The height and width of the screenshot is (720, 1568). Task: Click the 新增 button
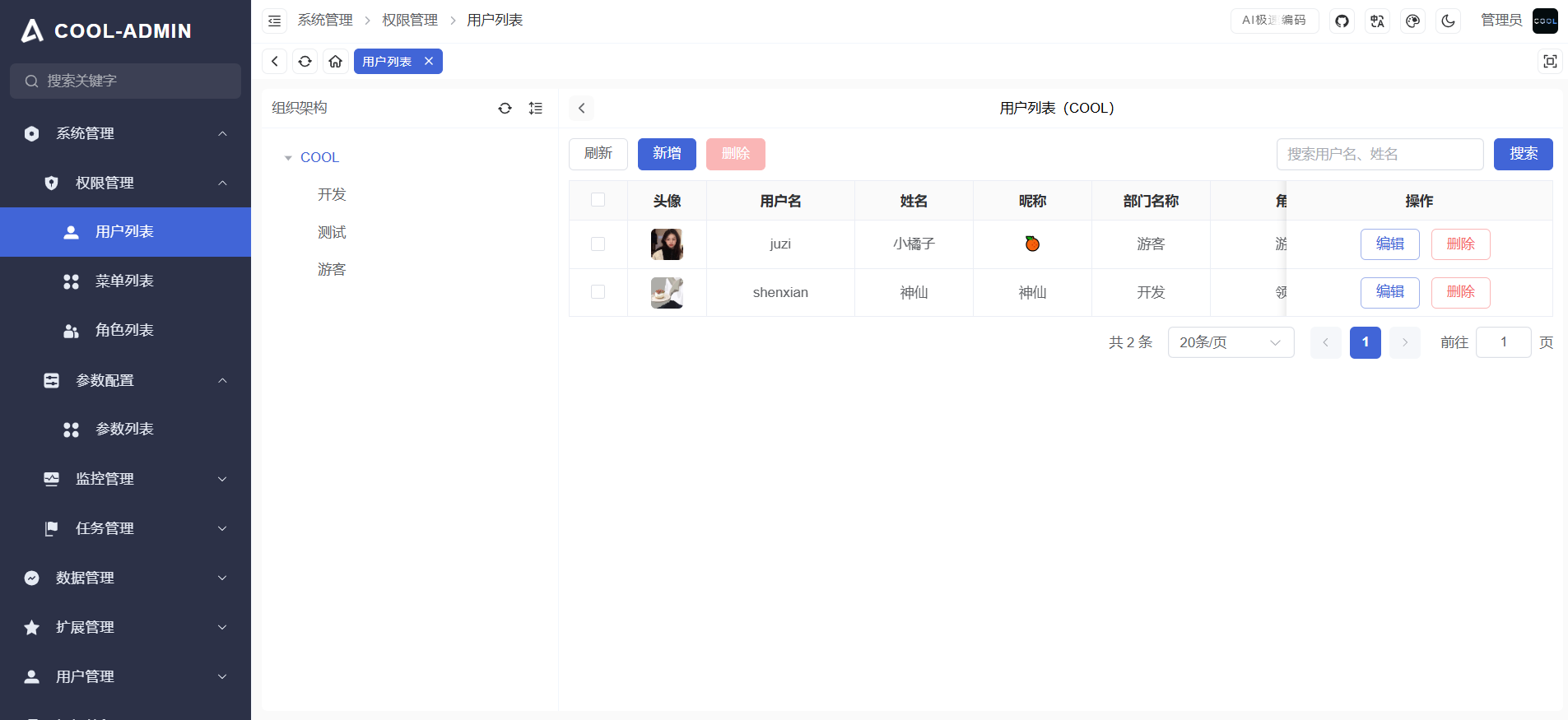[666, 154]
